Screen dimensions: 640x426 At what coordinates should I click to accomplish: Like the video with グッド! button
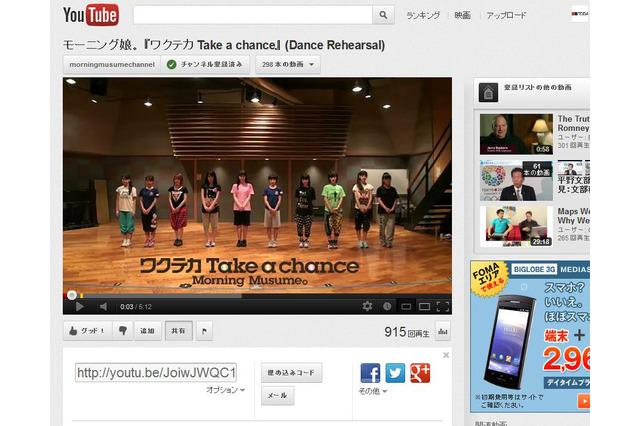(87, 331)
